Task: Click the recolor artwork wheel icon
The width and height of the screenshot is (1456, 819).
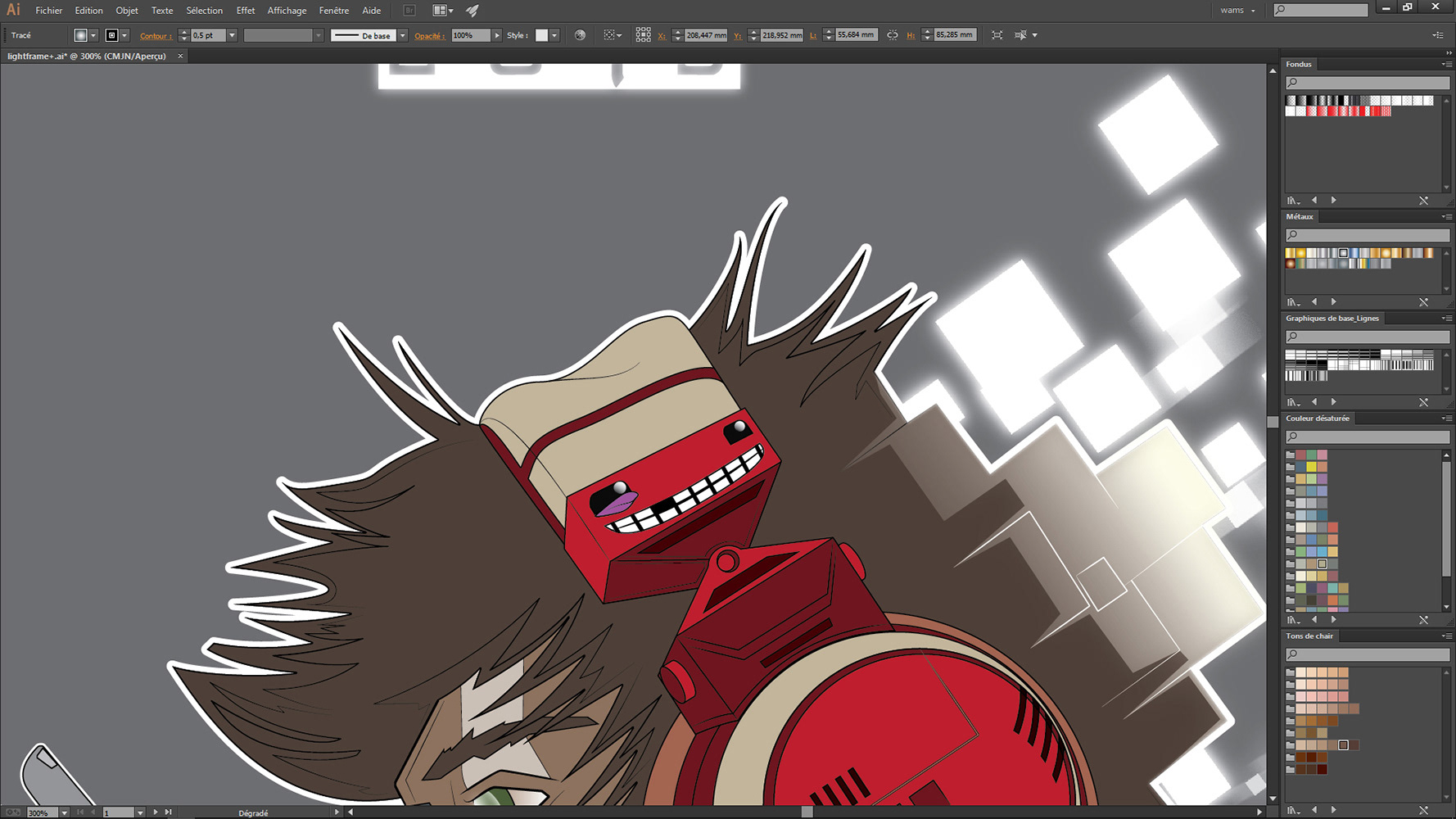Action: tap(580, 35)
